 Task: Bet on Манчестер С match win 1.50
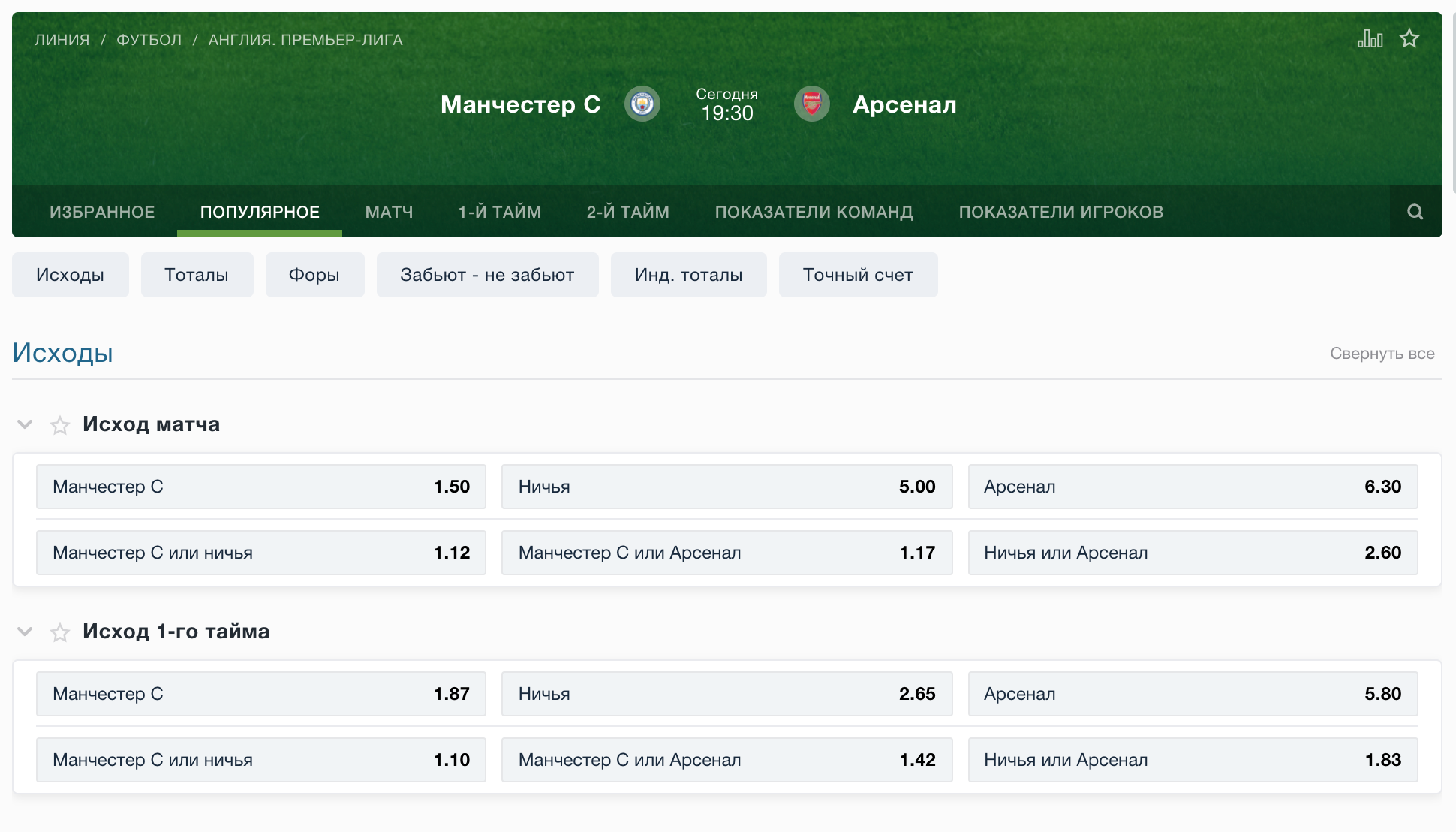click(261, 487)
